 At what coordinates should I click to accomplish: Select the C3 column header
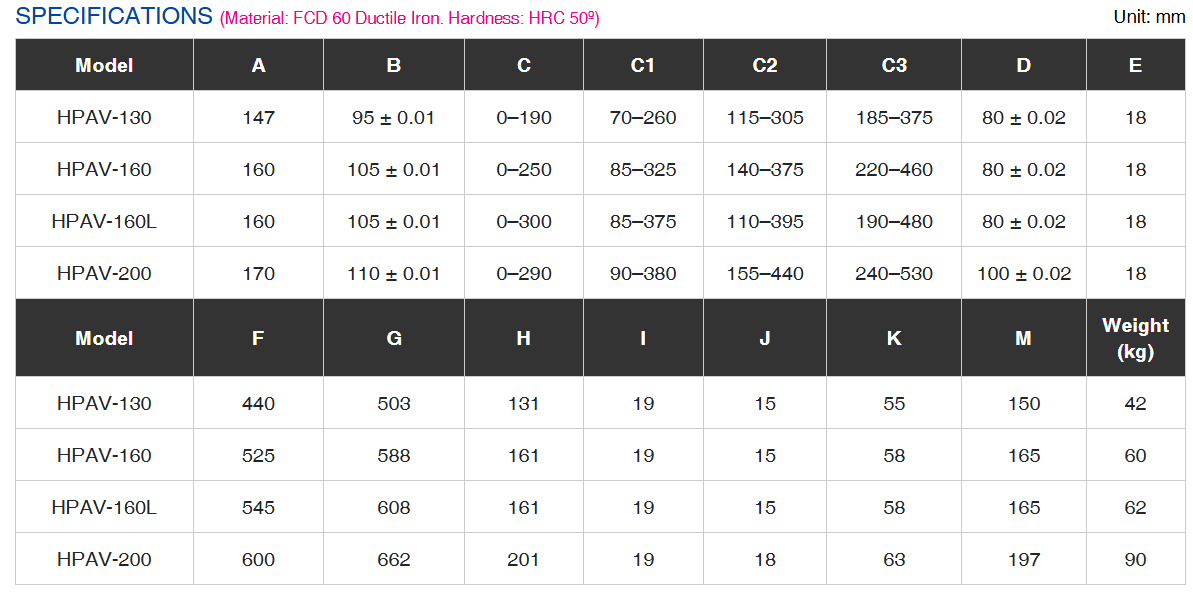894,65
